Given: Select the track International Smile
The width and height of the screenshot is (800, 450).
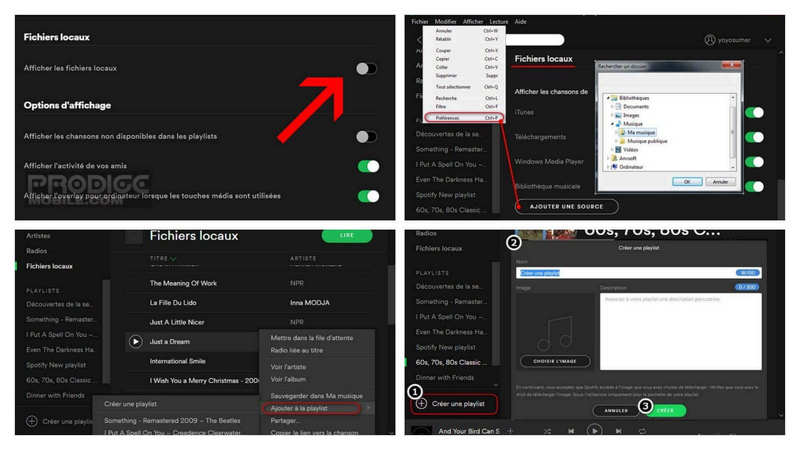Looking at the screenshot, I should pyautogui.click(x=178, y=361).
